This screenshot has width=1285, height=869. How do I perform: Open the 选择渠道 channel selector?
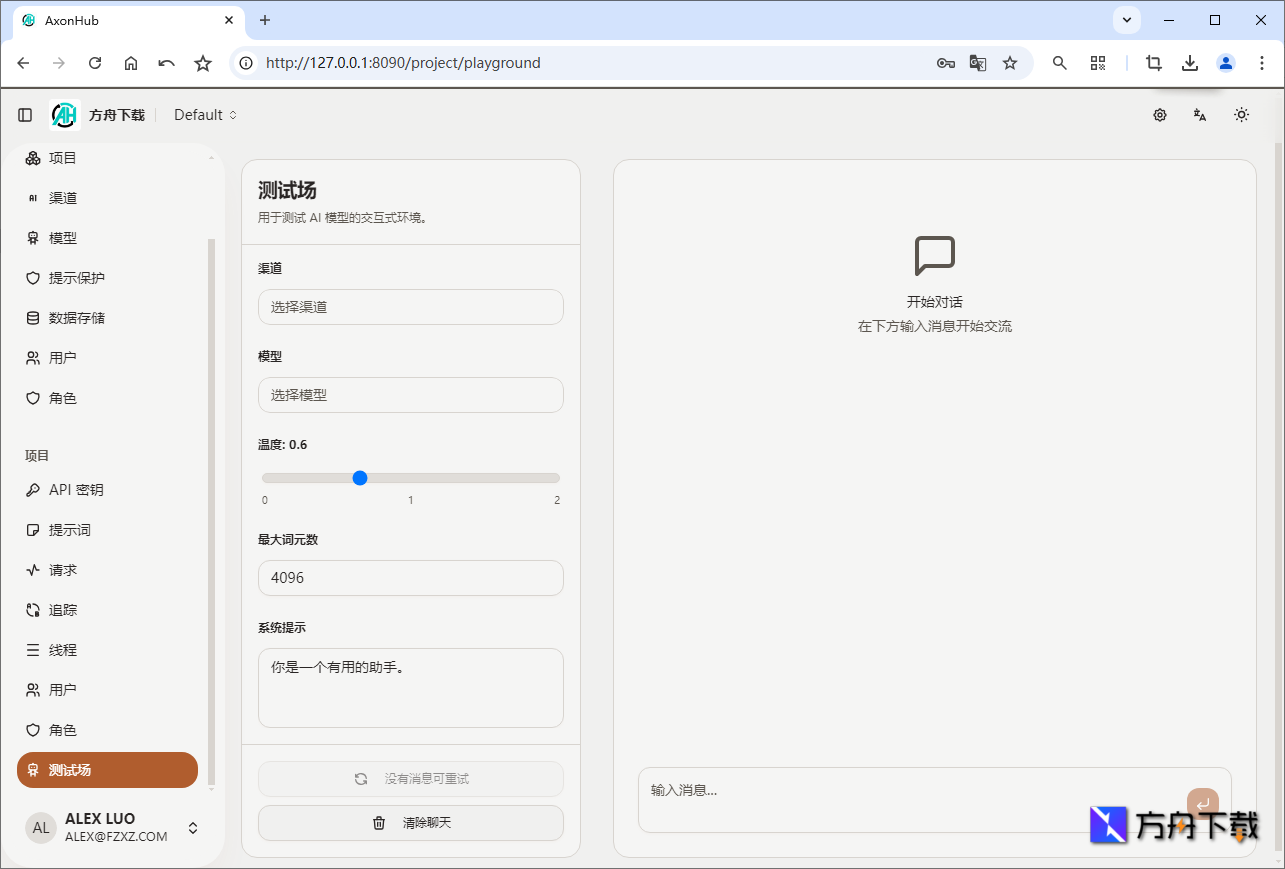click(x=410, y=307)
